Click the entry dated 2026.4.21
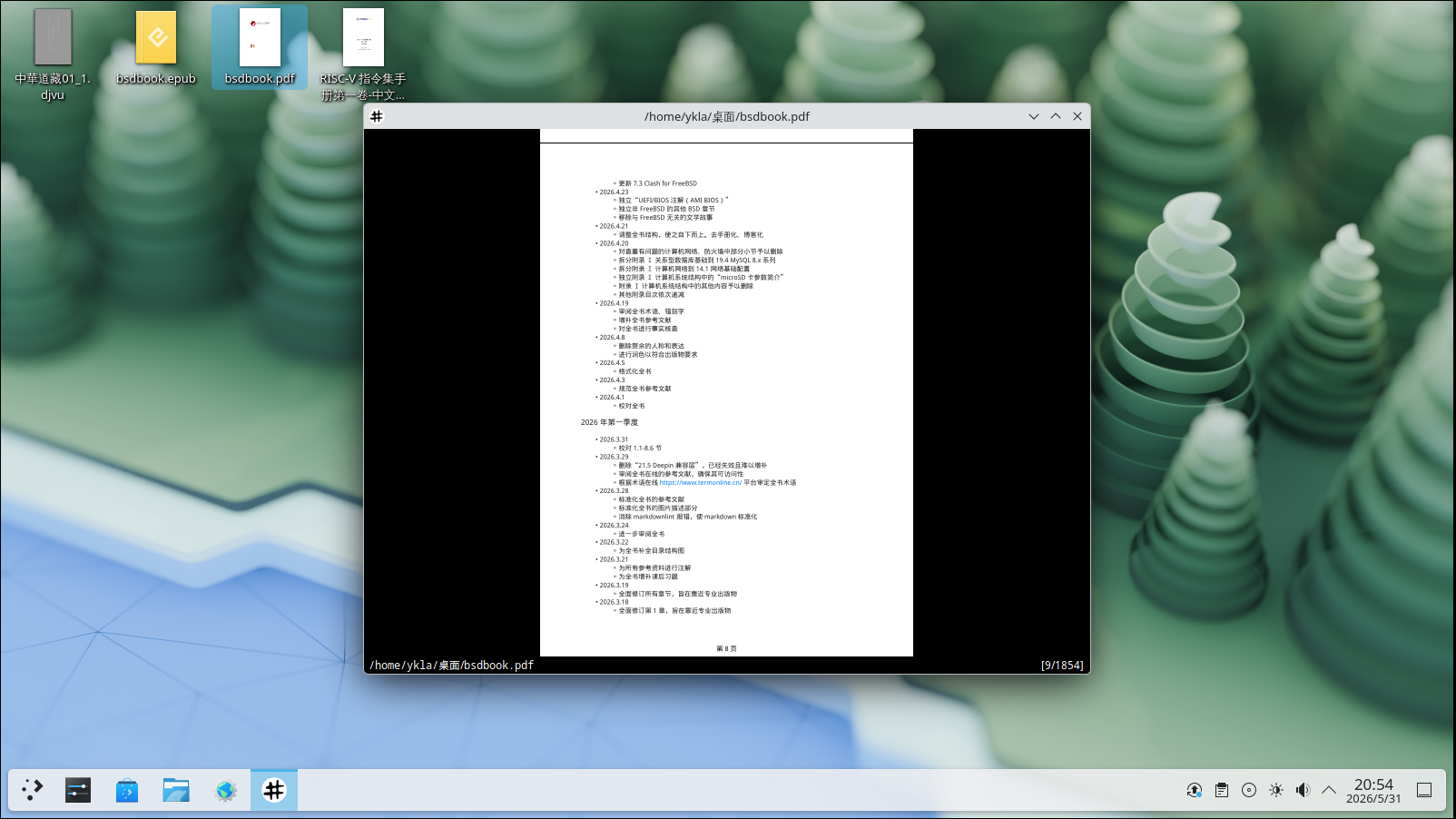The height and width of the screenshot is (819, 1456). click(x=614, y=226)
